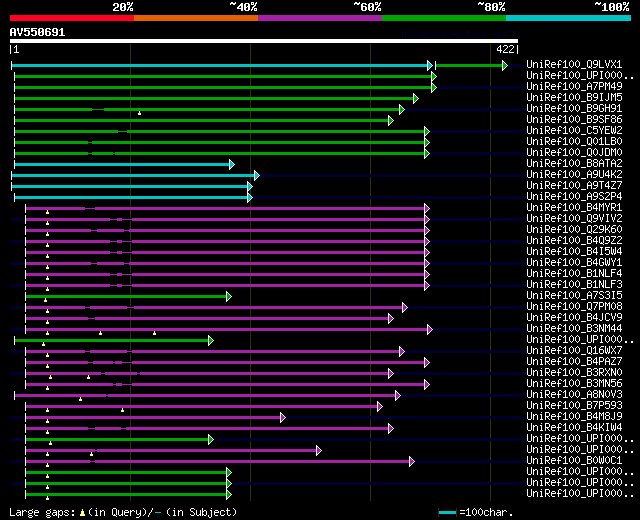Open the UniRef100_Q9LVX1 hit label

coord(574,64)
